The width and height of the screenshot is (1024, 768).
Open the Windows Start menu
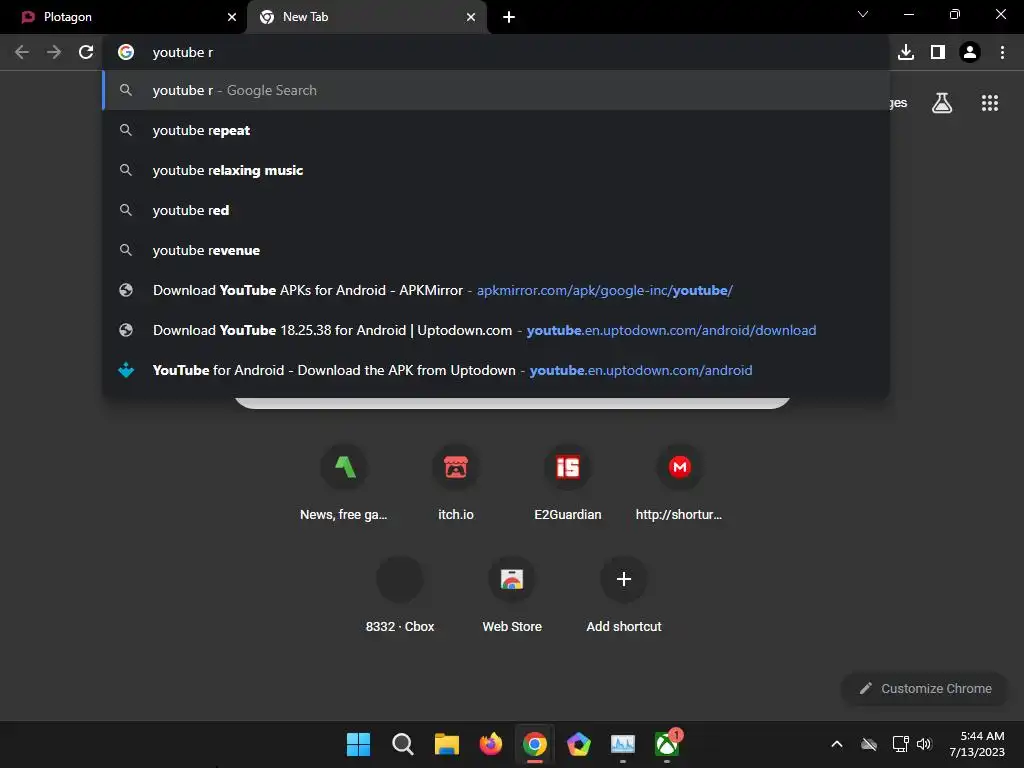pyautogui.click(x=358, y=744)
